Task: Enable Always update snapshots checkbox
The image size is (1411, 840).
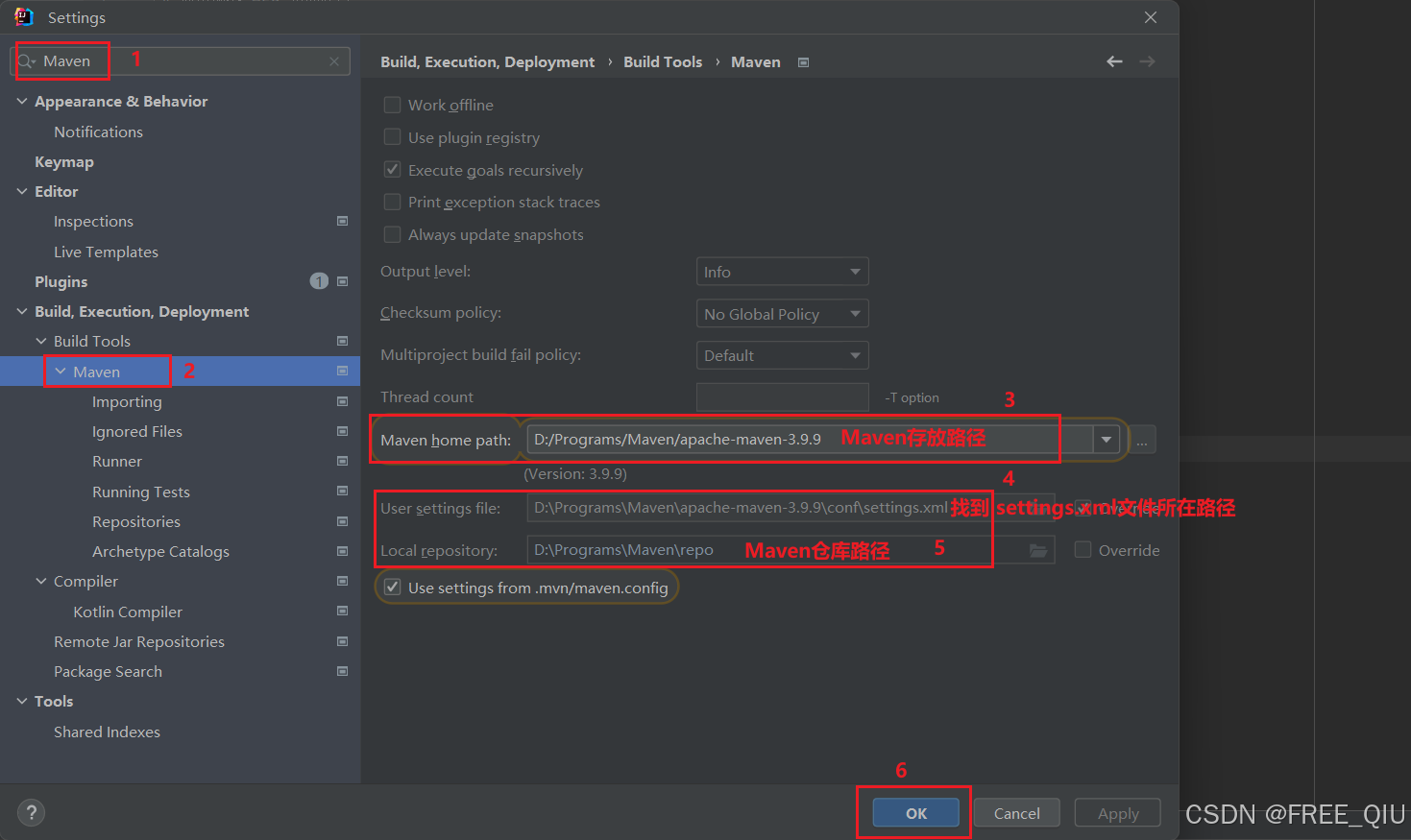Action: pos(392,234)
